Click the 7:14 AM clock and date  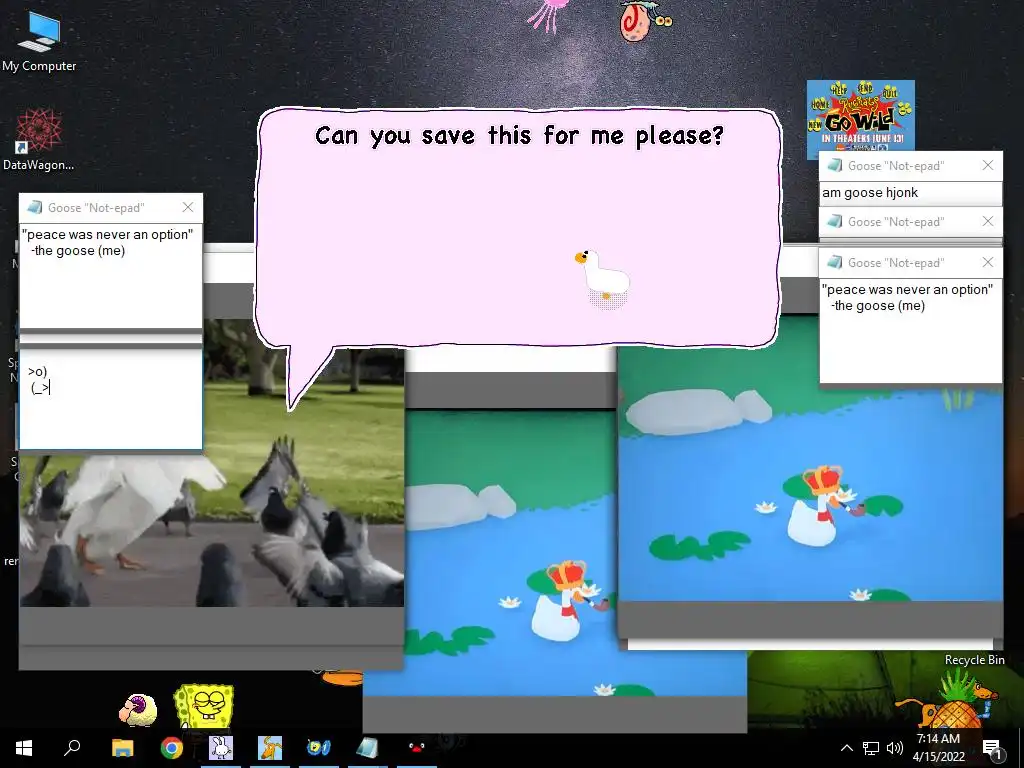click(938, 748)
